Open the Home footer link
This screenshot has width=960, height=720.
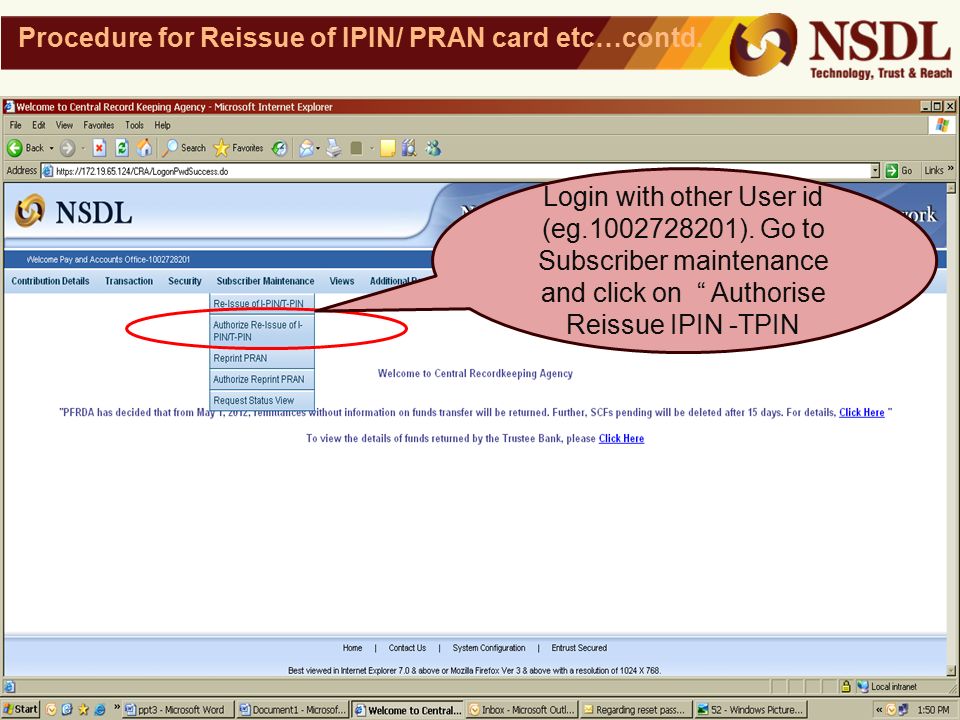point(352,648)
